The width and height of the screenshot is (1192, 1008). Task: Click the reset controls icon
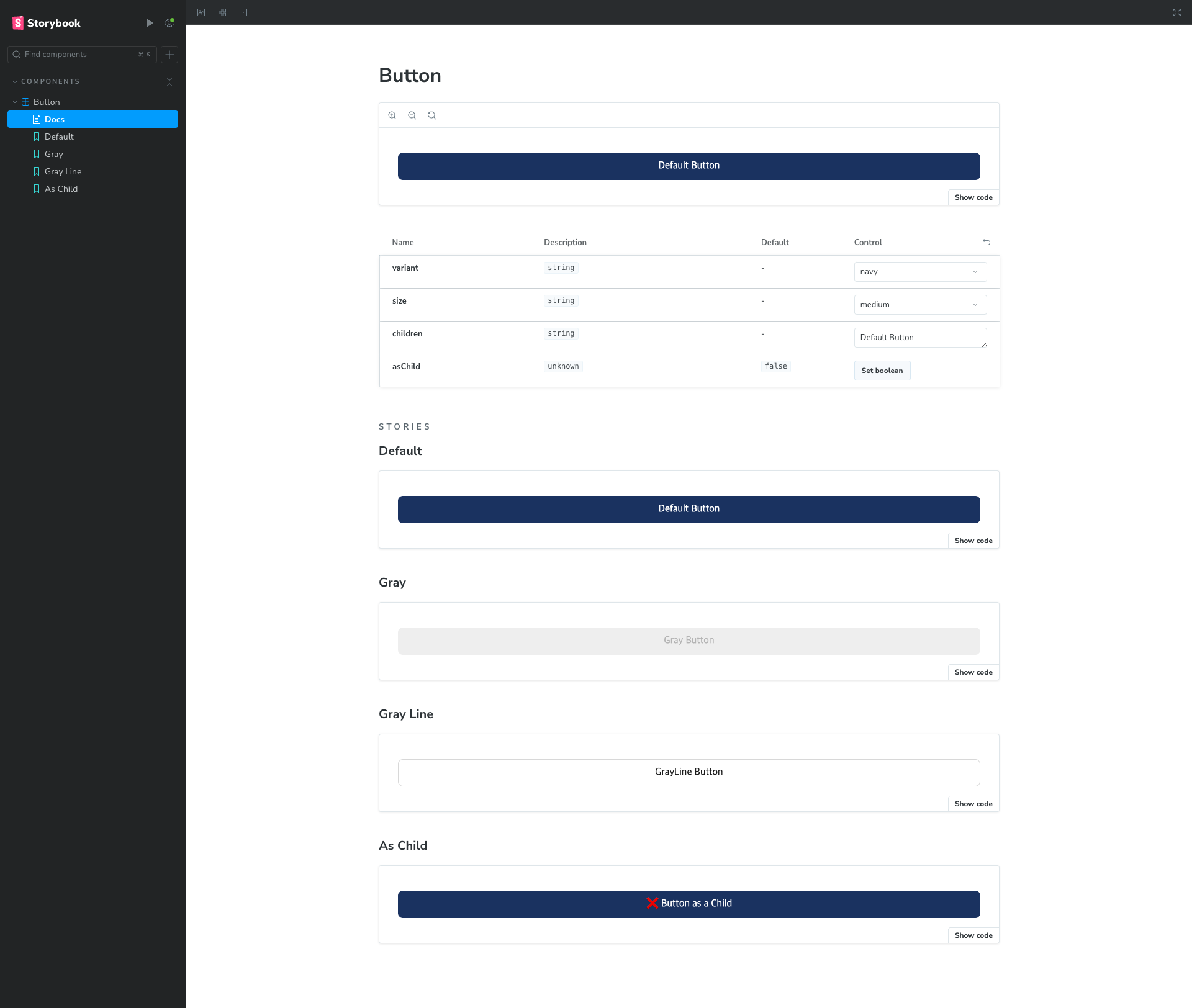[987, 243]
